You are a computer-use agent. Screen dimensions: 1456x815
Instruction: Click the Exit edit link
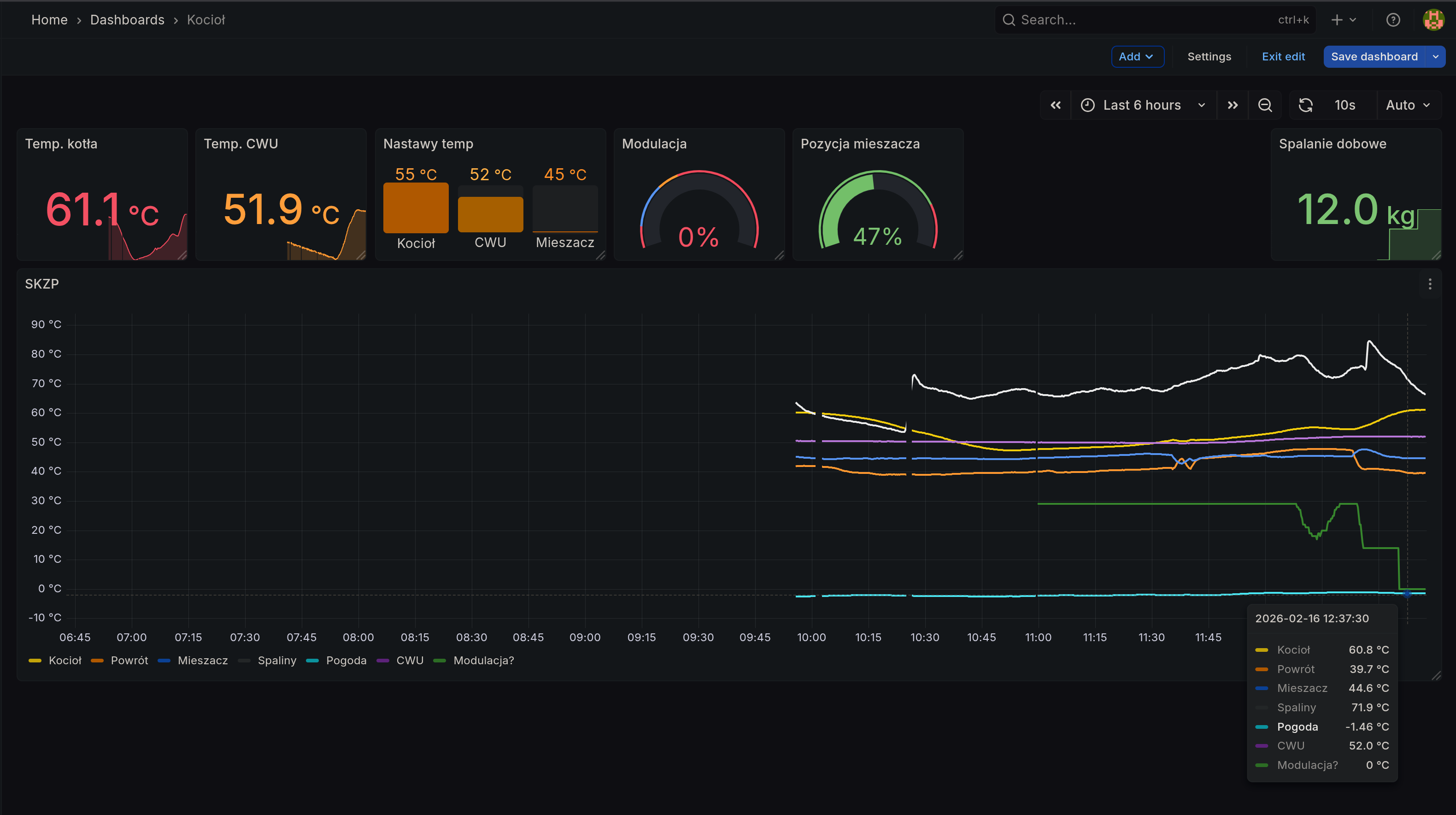tap(1283, 57)
